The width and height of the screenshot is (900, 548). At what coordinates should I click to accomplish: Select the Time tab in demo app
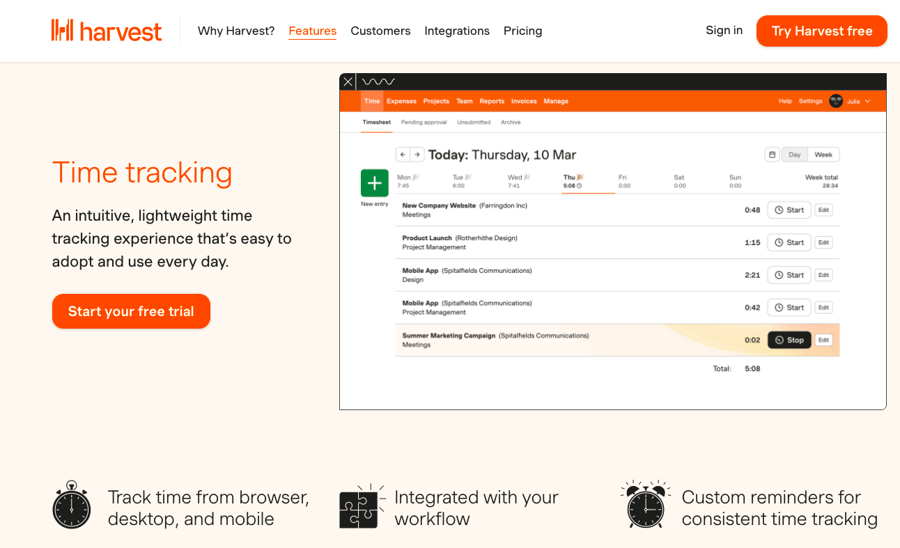point(371,101)
